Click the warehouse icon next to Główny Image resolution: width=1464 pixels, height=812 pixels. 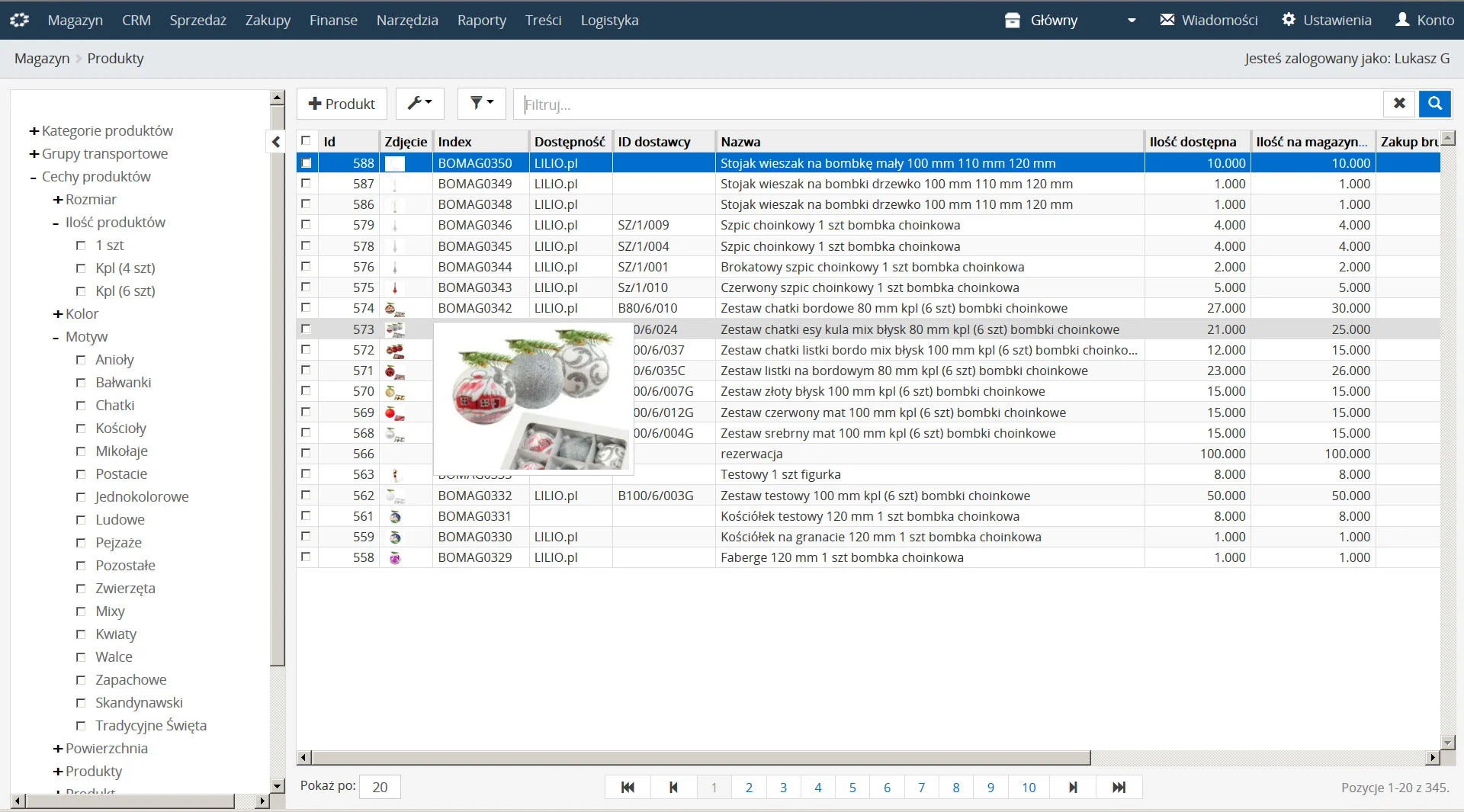point(1013,21)
